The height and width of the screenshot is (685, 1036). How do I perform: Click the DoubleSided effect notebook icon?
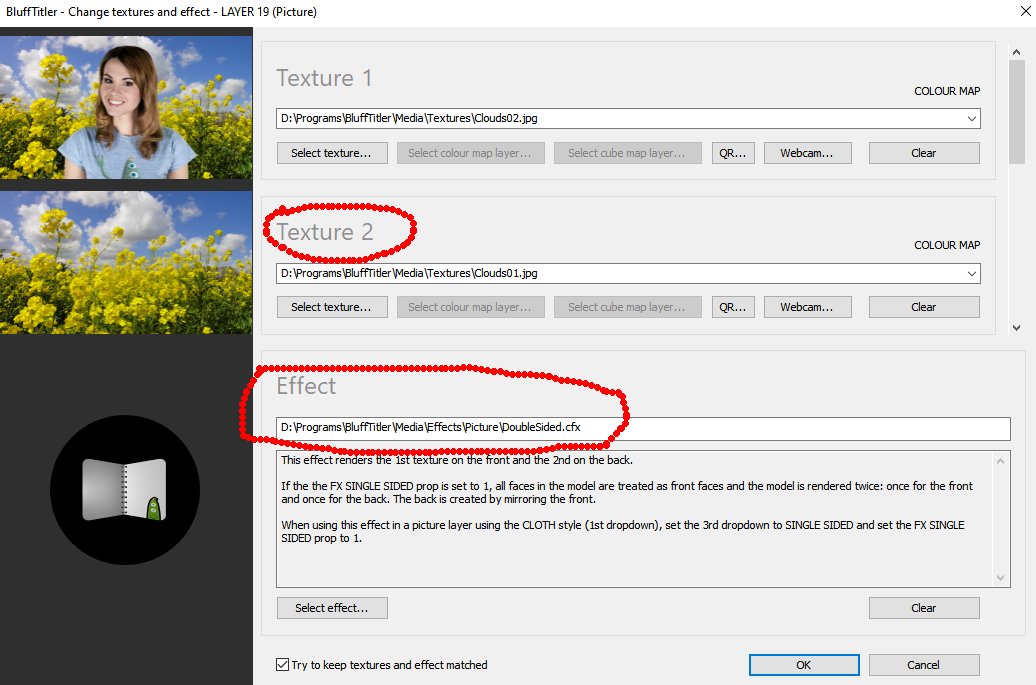tap(125, 489)
